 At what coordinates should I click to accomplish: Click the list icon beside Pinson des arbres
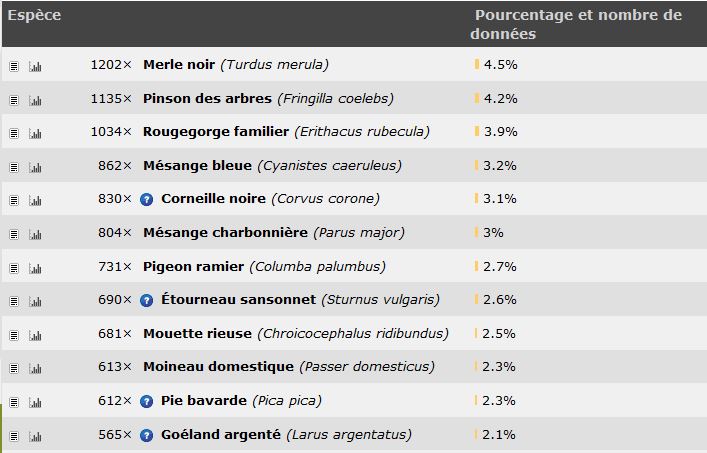point(14,101)
